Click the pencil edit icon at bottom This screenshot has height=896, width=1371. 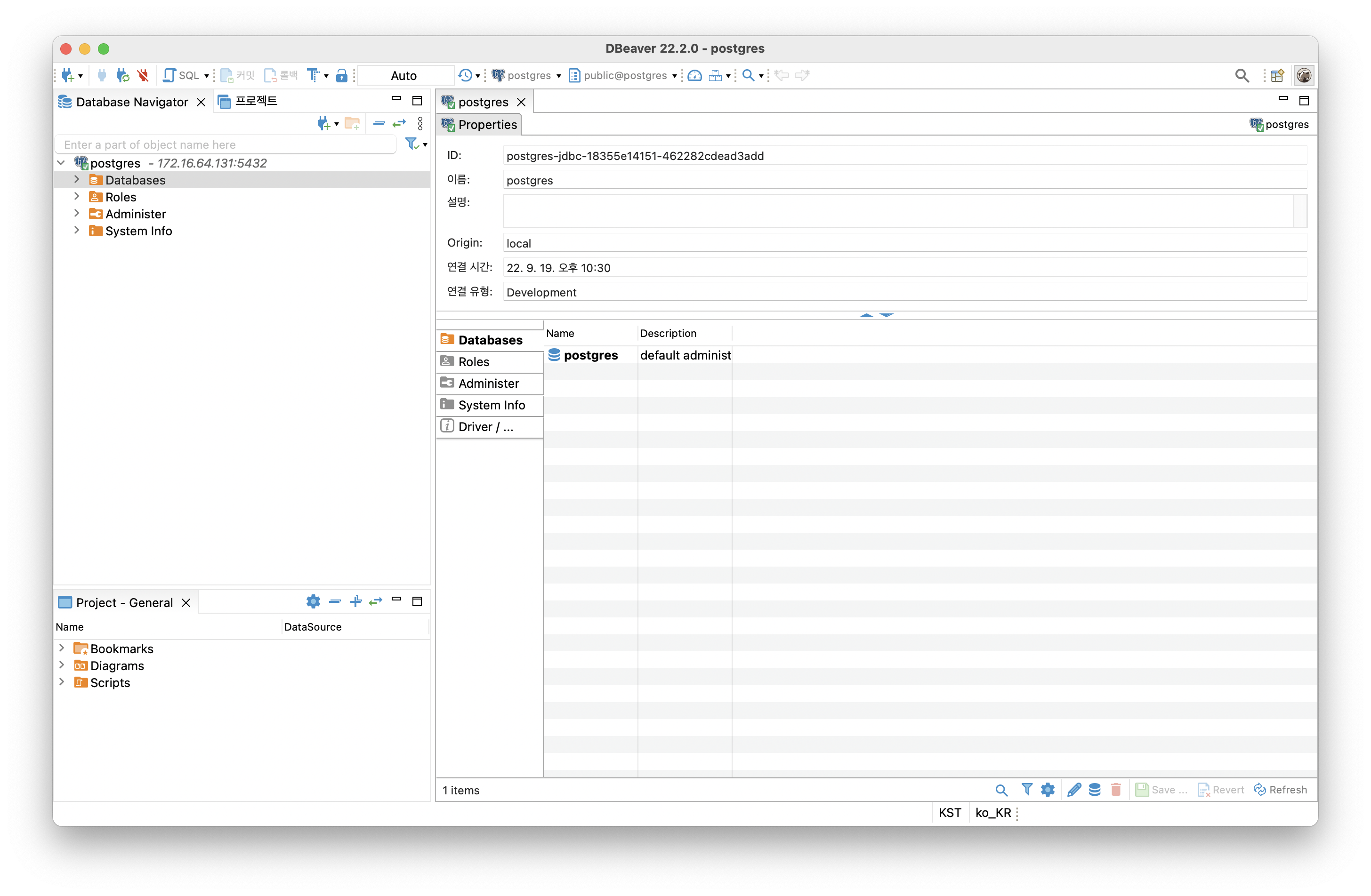point(1074,790)
